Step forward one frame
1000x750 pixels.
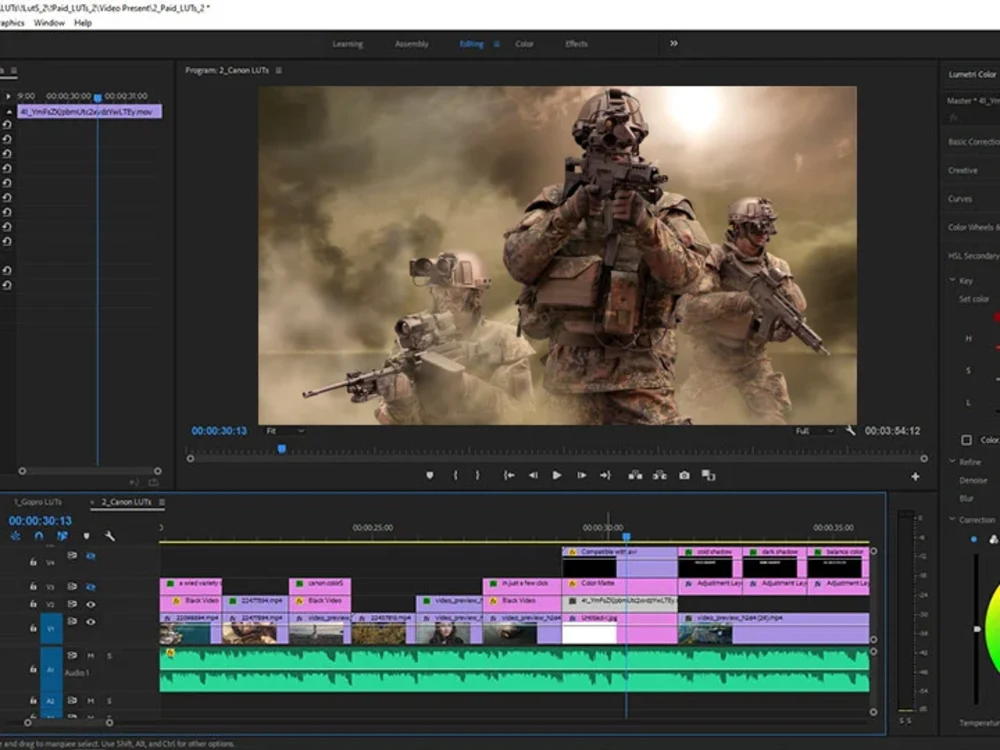tap(582, 475)
